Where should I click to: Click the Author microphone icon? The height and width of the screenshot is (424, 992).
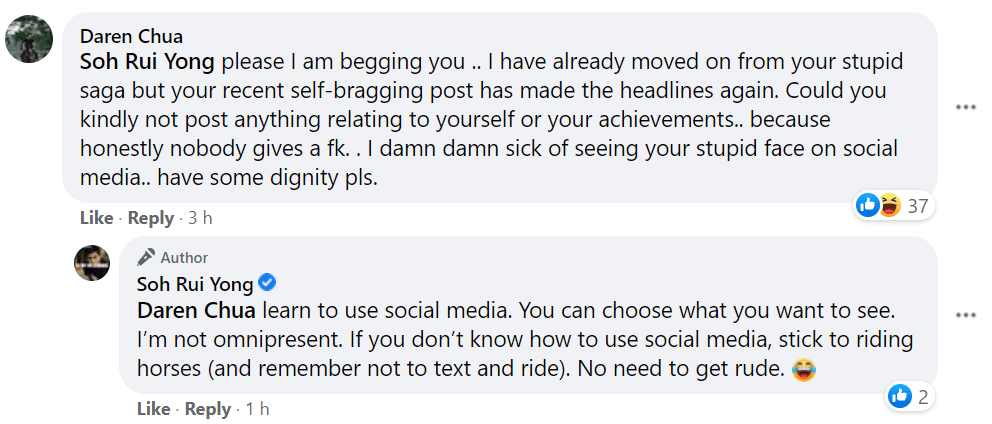pos(146,257)
